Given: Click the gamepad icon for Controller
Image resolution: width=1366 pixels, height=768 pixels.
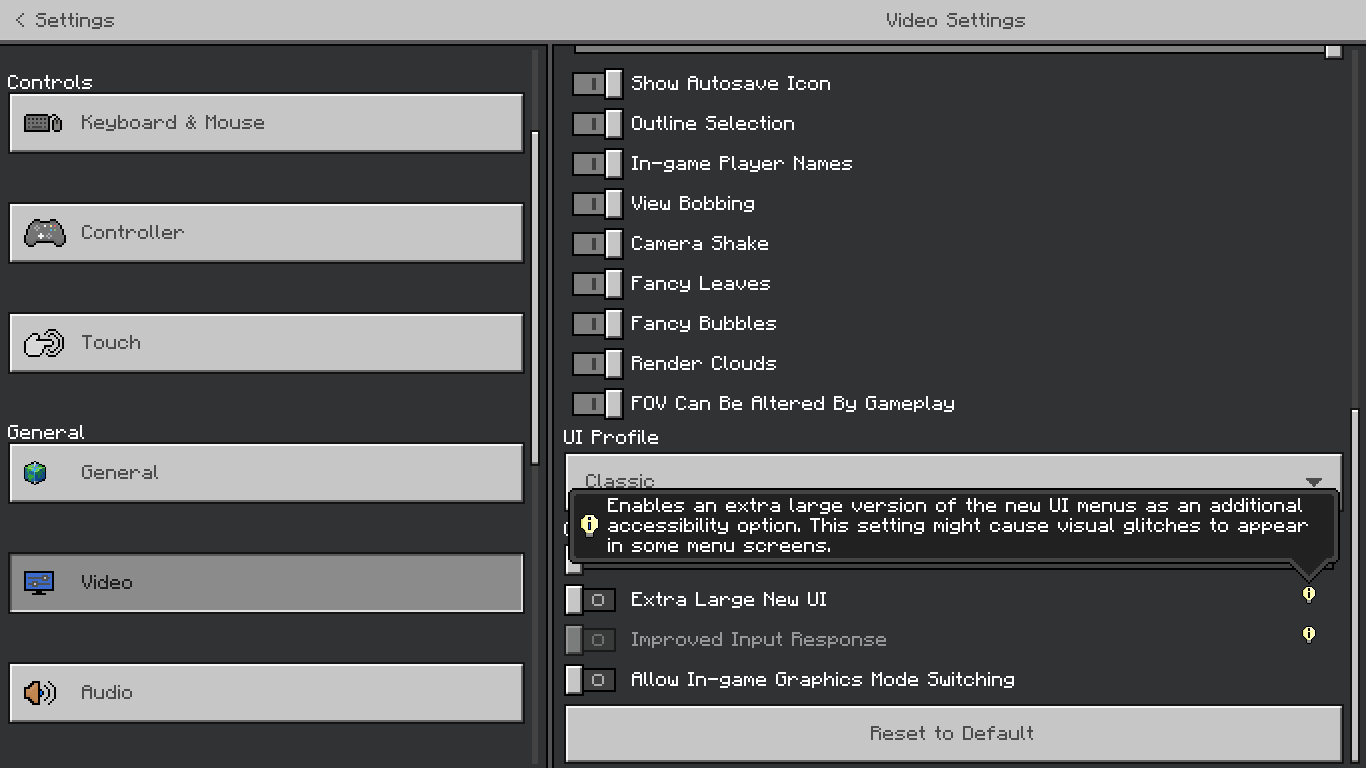Looking at the screenshot, I should [x=44, y=233].
